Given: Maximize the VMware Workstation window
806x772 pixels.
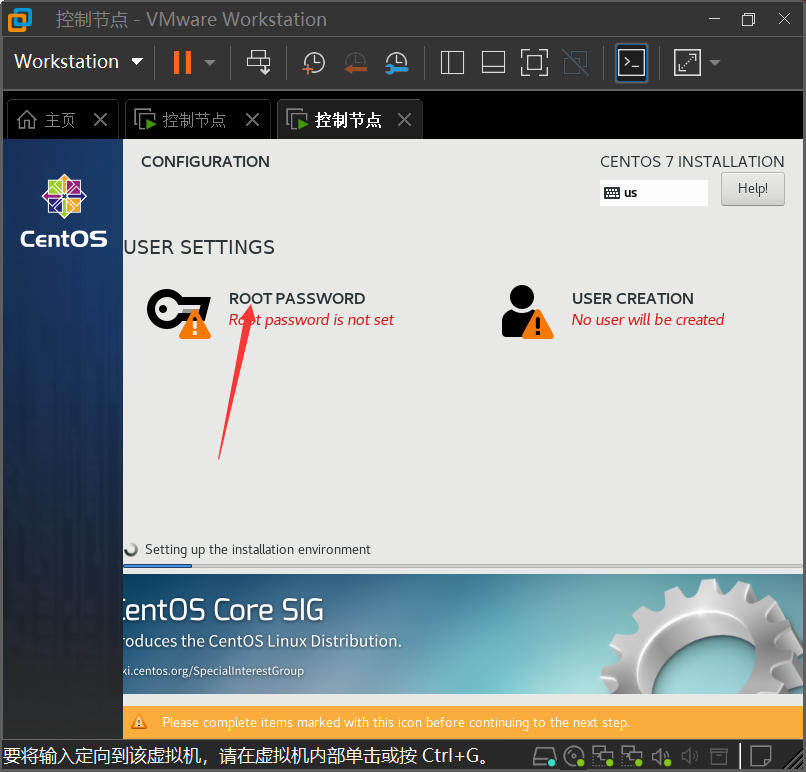Looking at the screenshot, I should pos(748,19).
